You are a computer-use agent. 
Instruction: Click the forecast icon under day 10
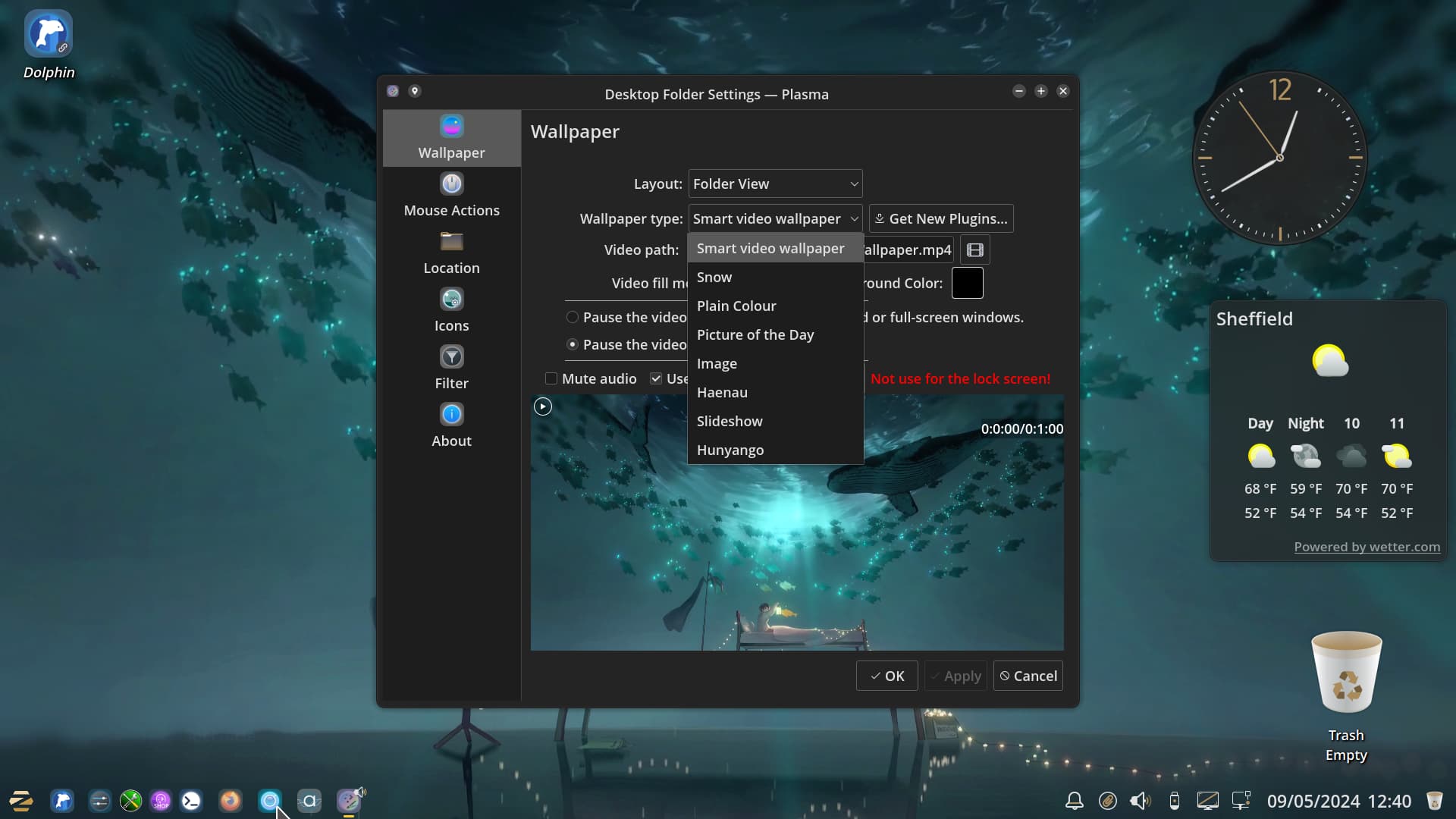coord(1351,456)
